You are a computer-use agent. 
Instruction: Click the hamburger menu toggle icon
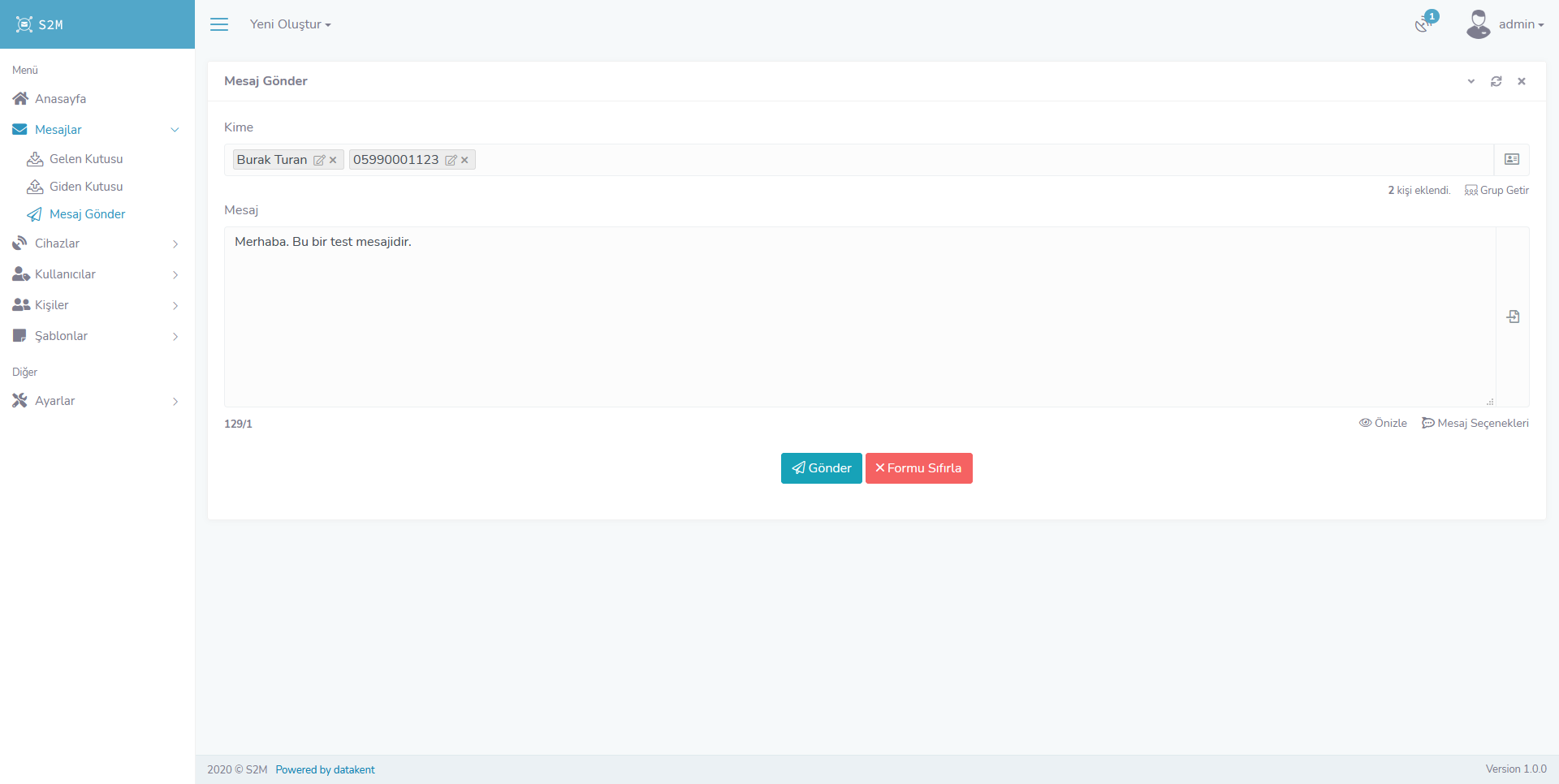click(x=219, y=24)
